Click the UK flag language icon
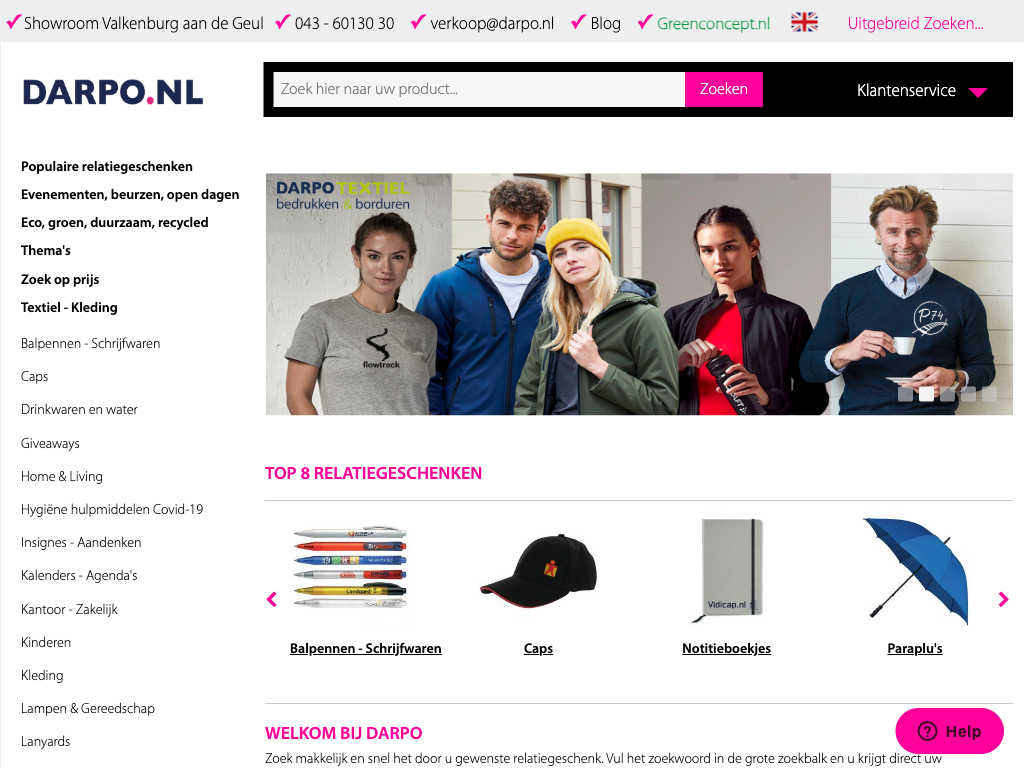 click(804, 23)
